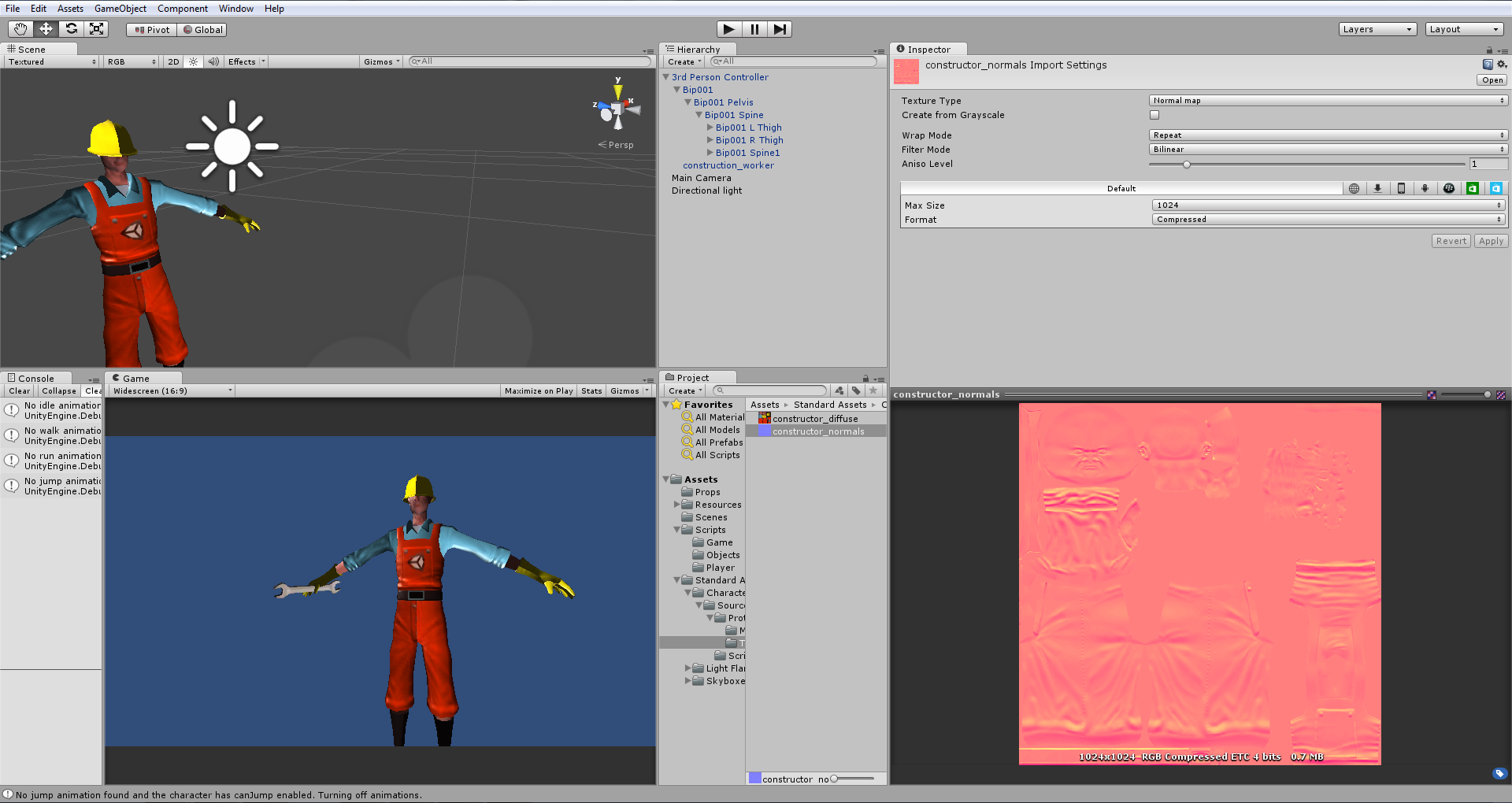
Task: Click the Aniso Level slider handle
Action: 1186,164
